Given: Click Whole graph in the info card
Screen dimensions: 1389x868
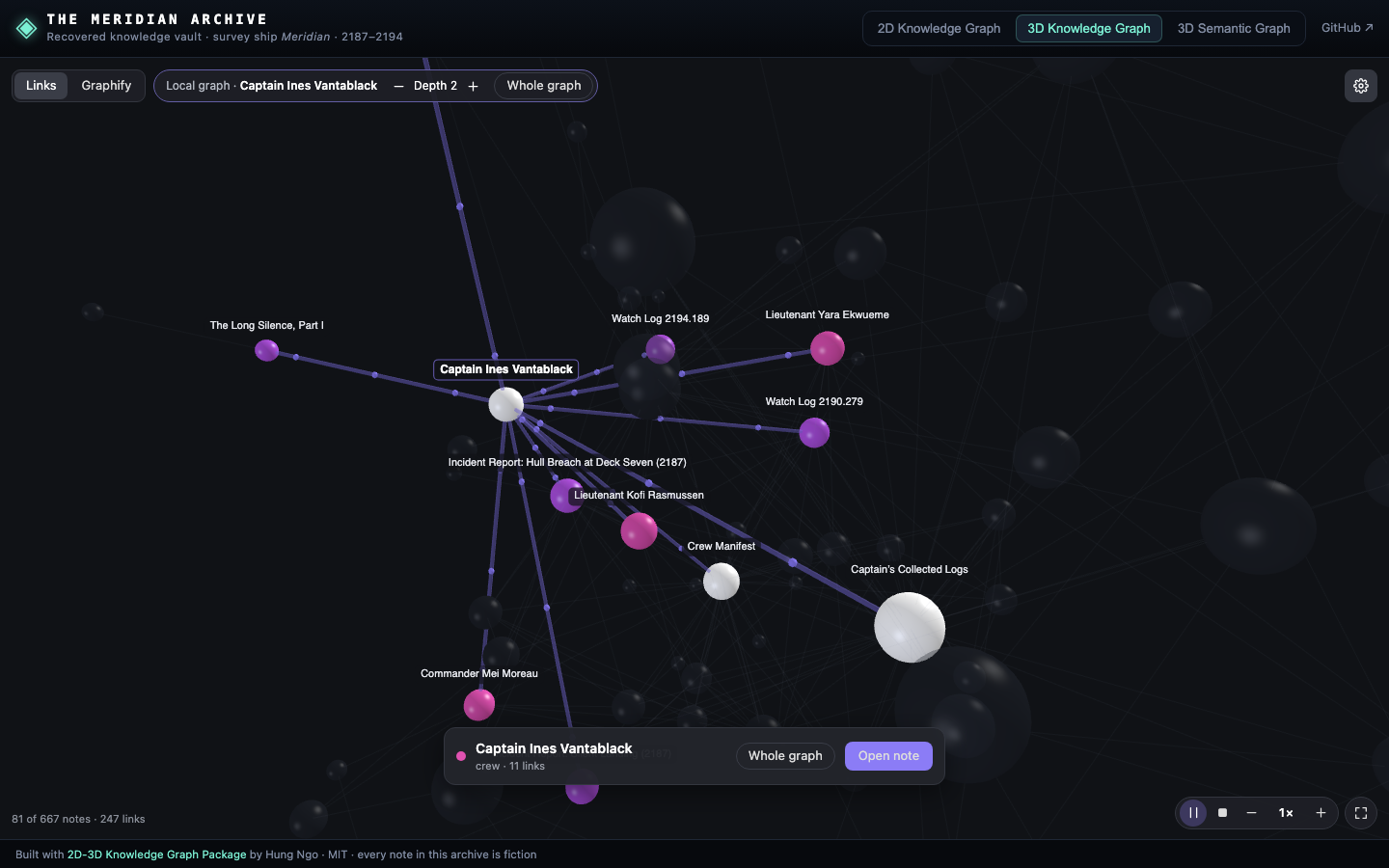Looking at the screenshot, I should (x=785, y=756).
